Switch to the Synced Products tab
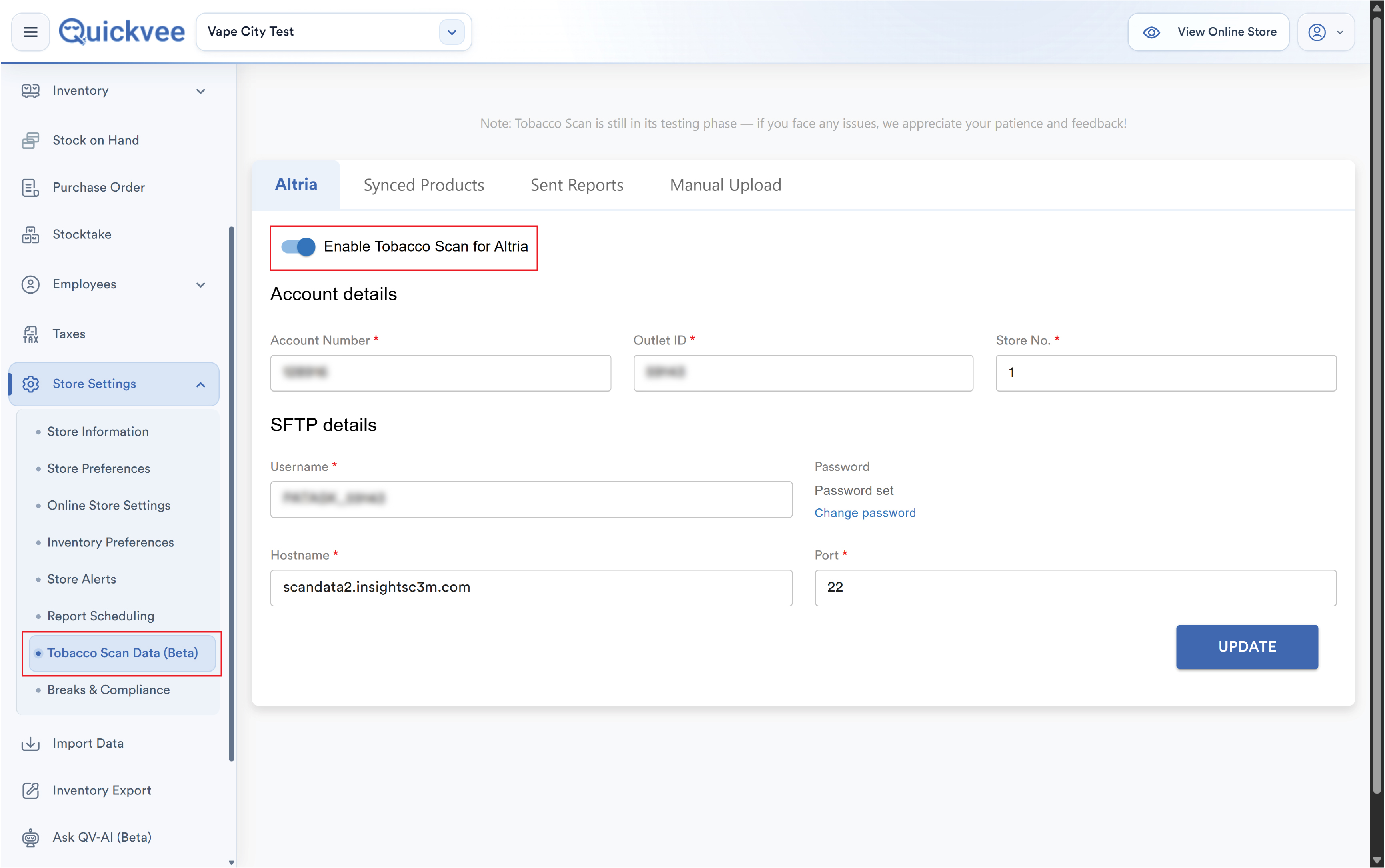 point(424,185)
